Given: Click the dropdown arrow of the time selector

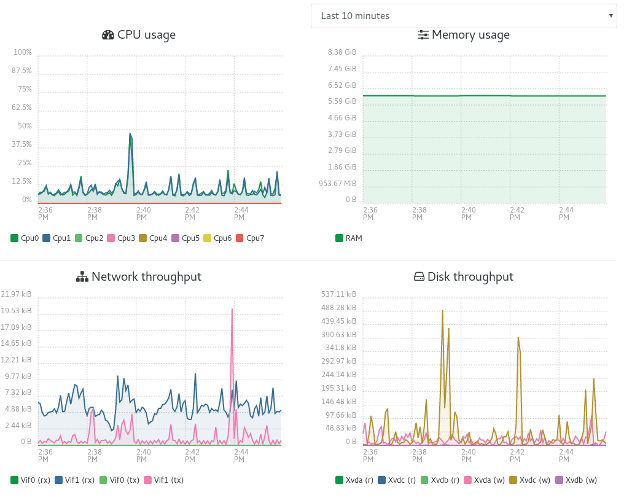Looking at the screenshot, I should click(x=611, y=16).
